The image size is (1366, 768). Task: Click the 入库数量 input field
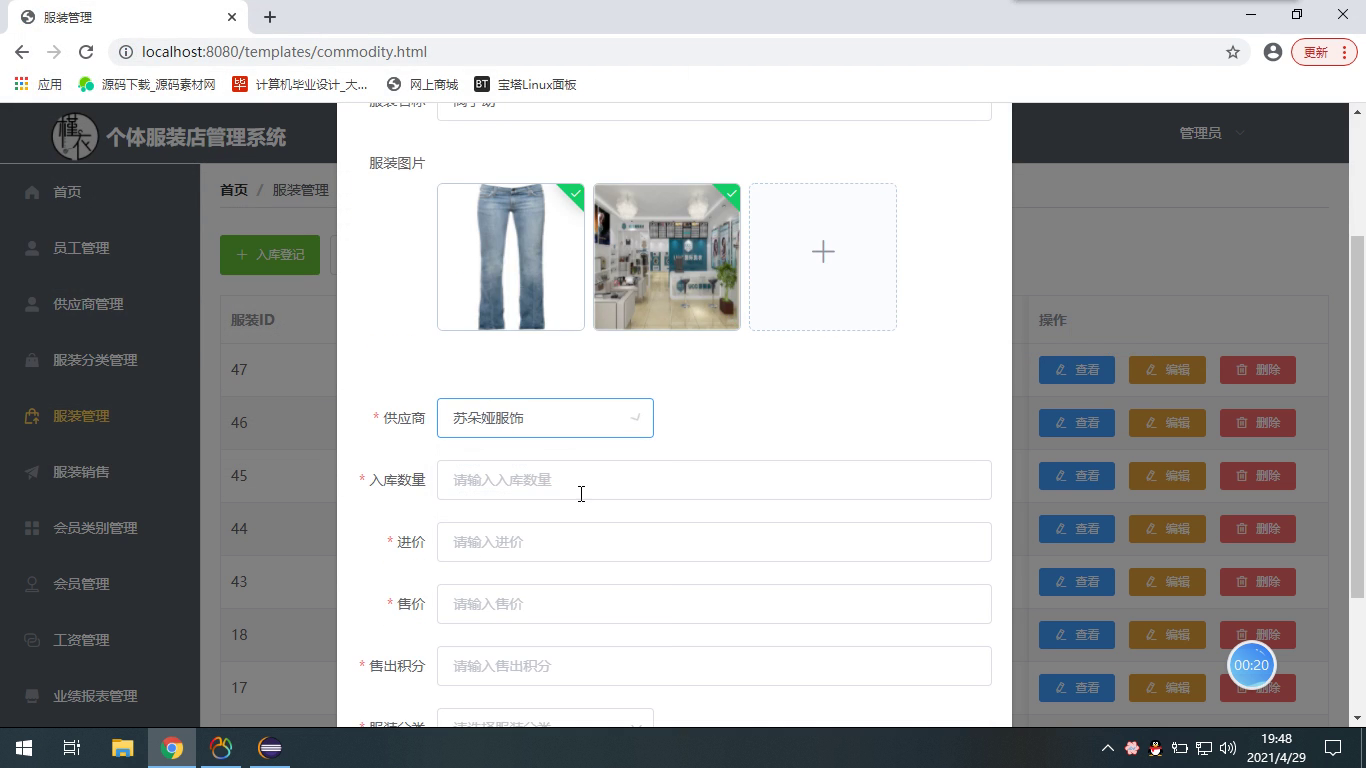point(714,480)
